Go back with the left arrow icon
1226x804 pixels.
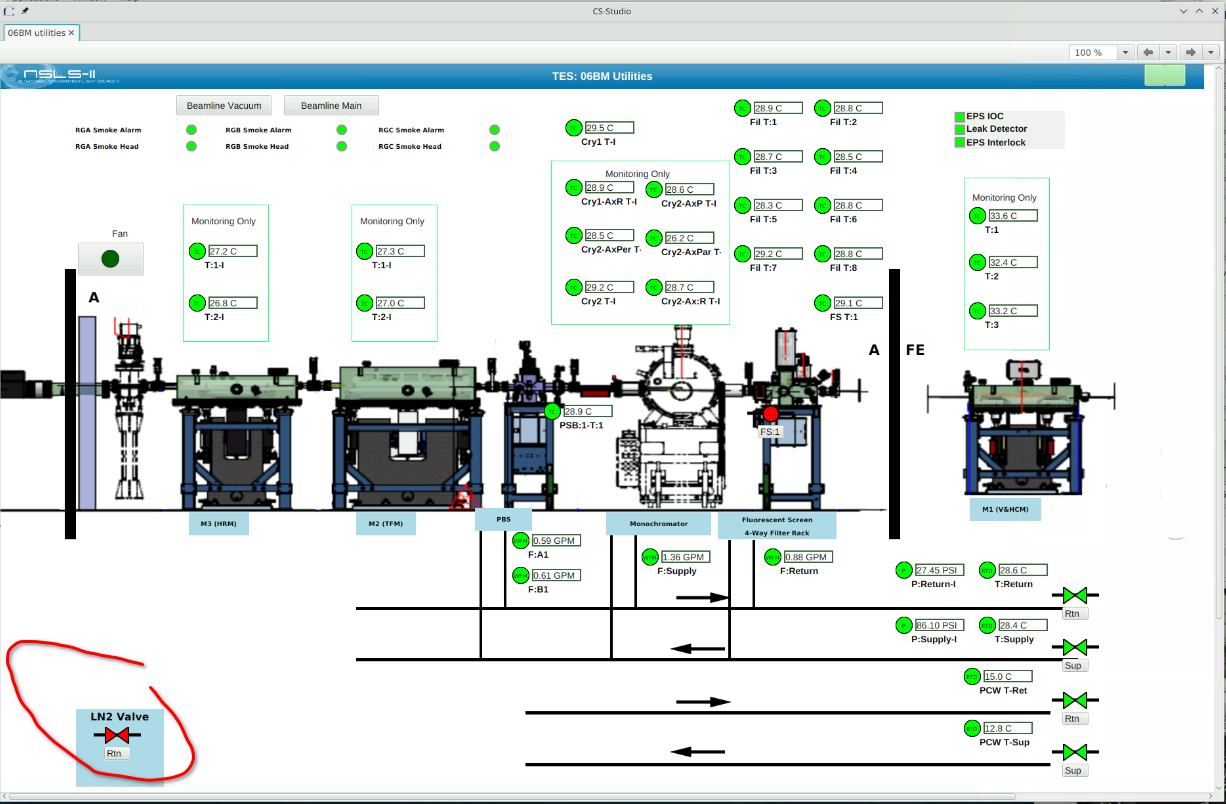[1148, 52]
